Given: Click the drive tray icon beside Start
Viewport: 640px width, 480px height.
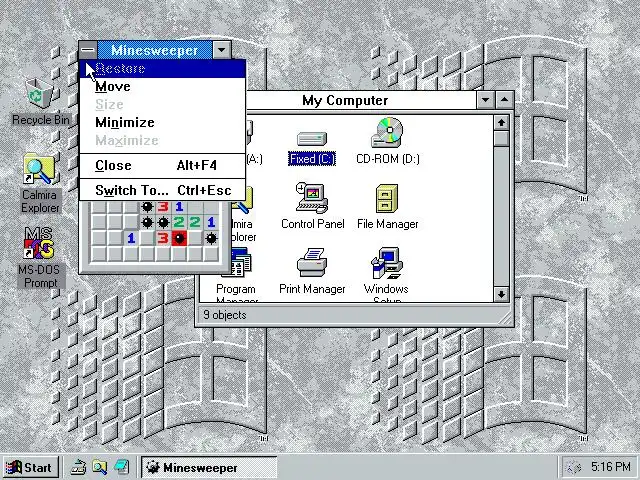Looking at the screenshot, I should [x=78, y=467].
